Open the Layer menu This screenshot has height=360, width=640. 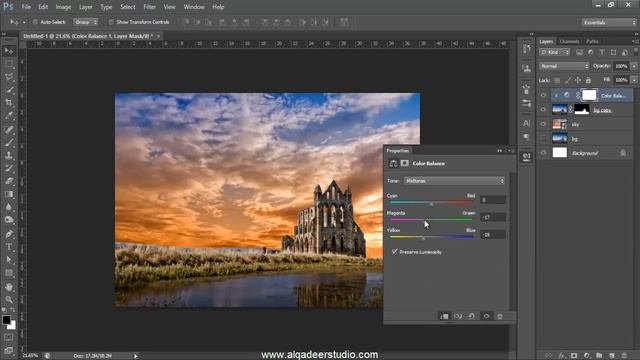point(85,7)
